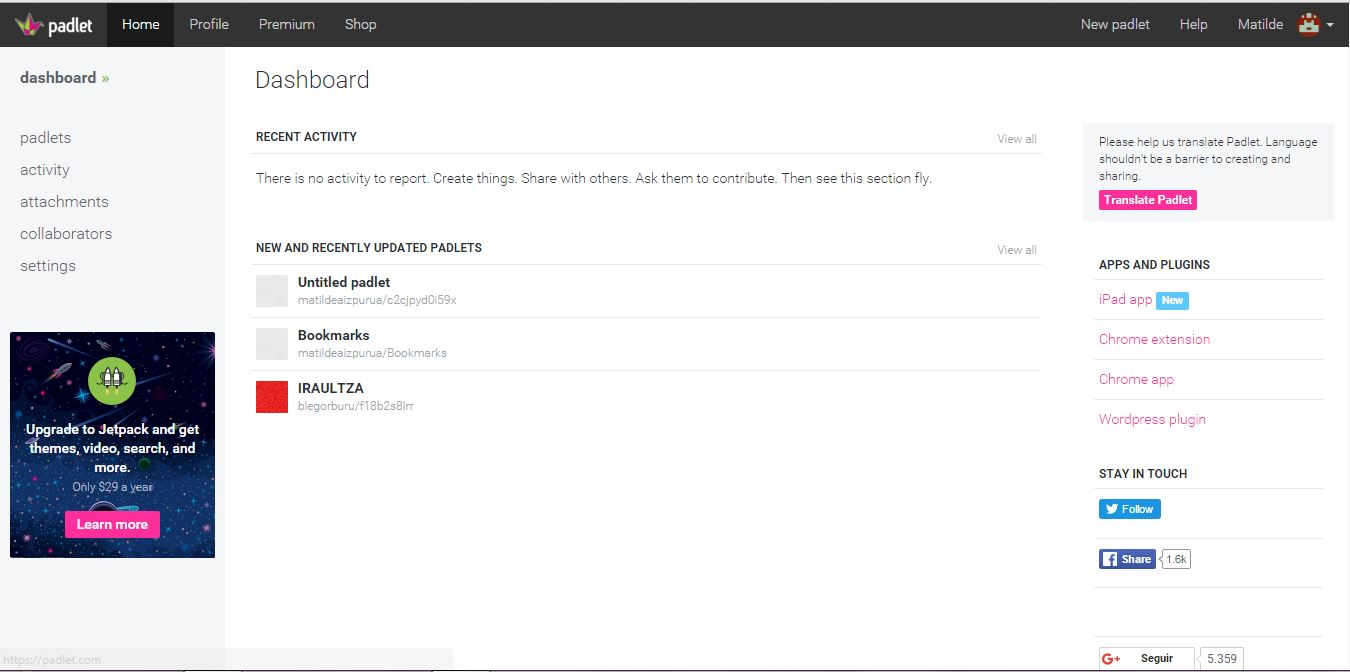The image size is (1350, 672).
Task: Click the blegorburu/f18b2s8lrr path text
Action: [x=356, y=406]
